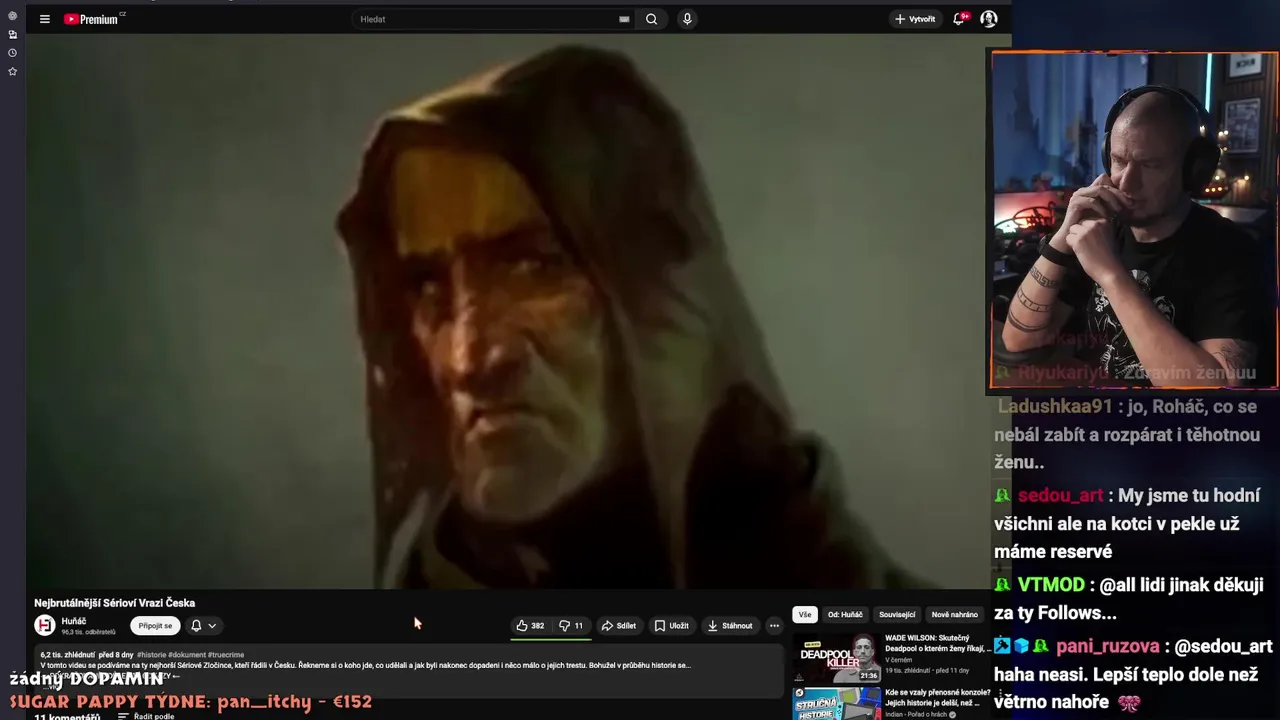
Task: Click the Vytvořit create button
Action: 916,19
